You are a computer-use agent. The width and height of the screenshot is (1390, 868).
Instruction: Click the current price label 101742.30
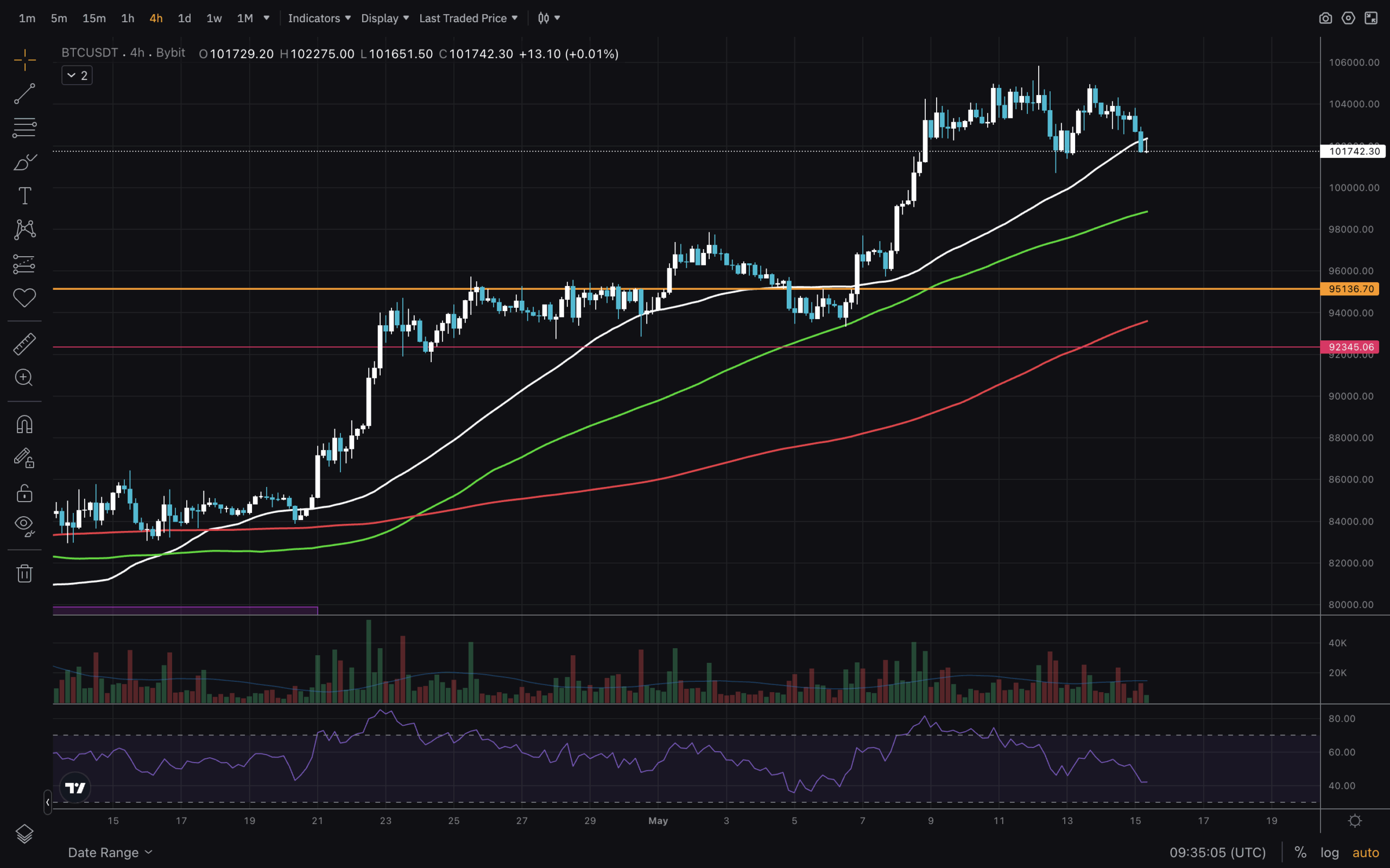pyautogui.click(x=1354, y=151)
